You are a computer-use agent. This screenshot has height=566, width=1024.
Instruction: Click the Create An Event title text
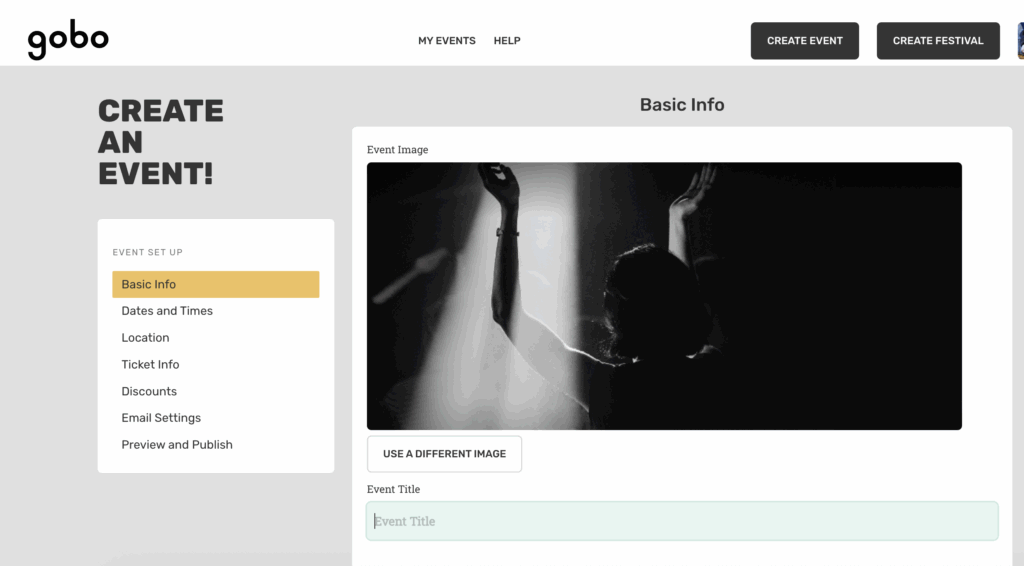pyautogui.click(x=161, y=142)
